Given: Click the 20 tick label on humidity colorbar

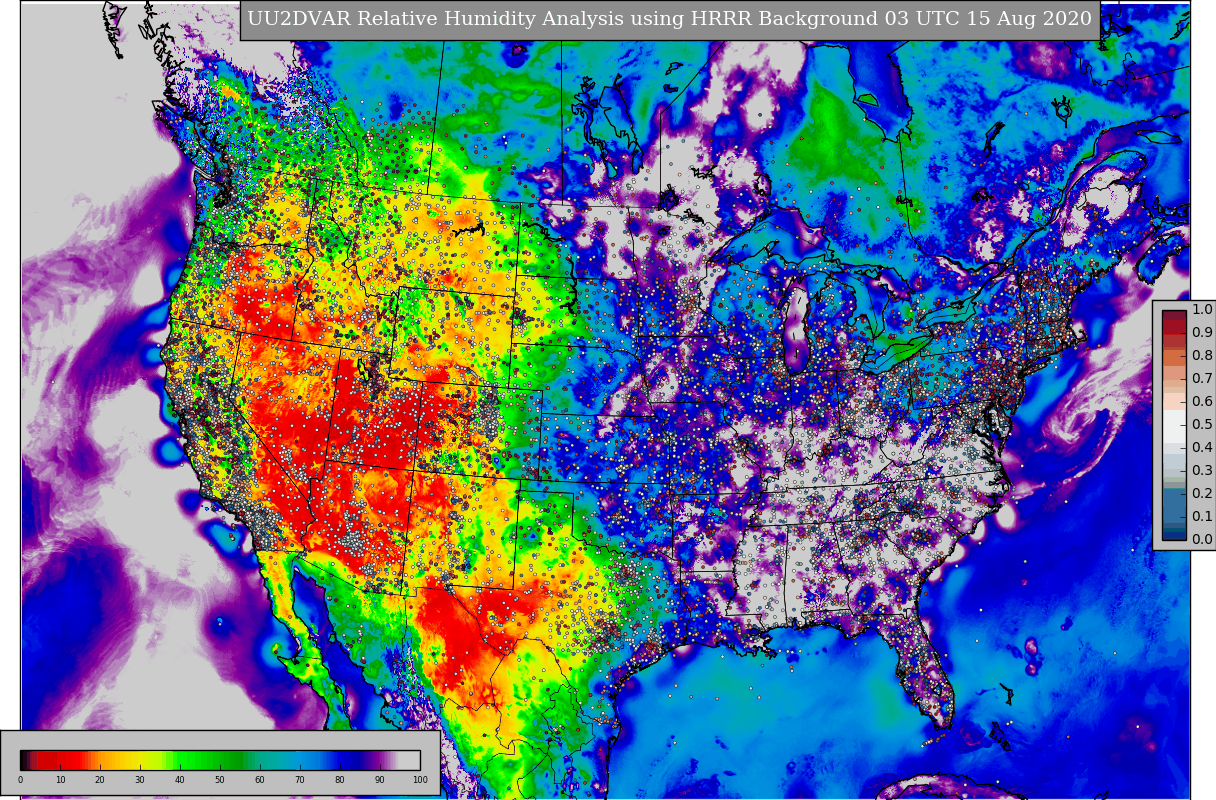Looking at the screenshot, I should tap(100, 780).
